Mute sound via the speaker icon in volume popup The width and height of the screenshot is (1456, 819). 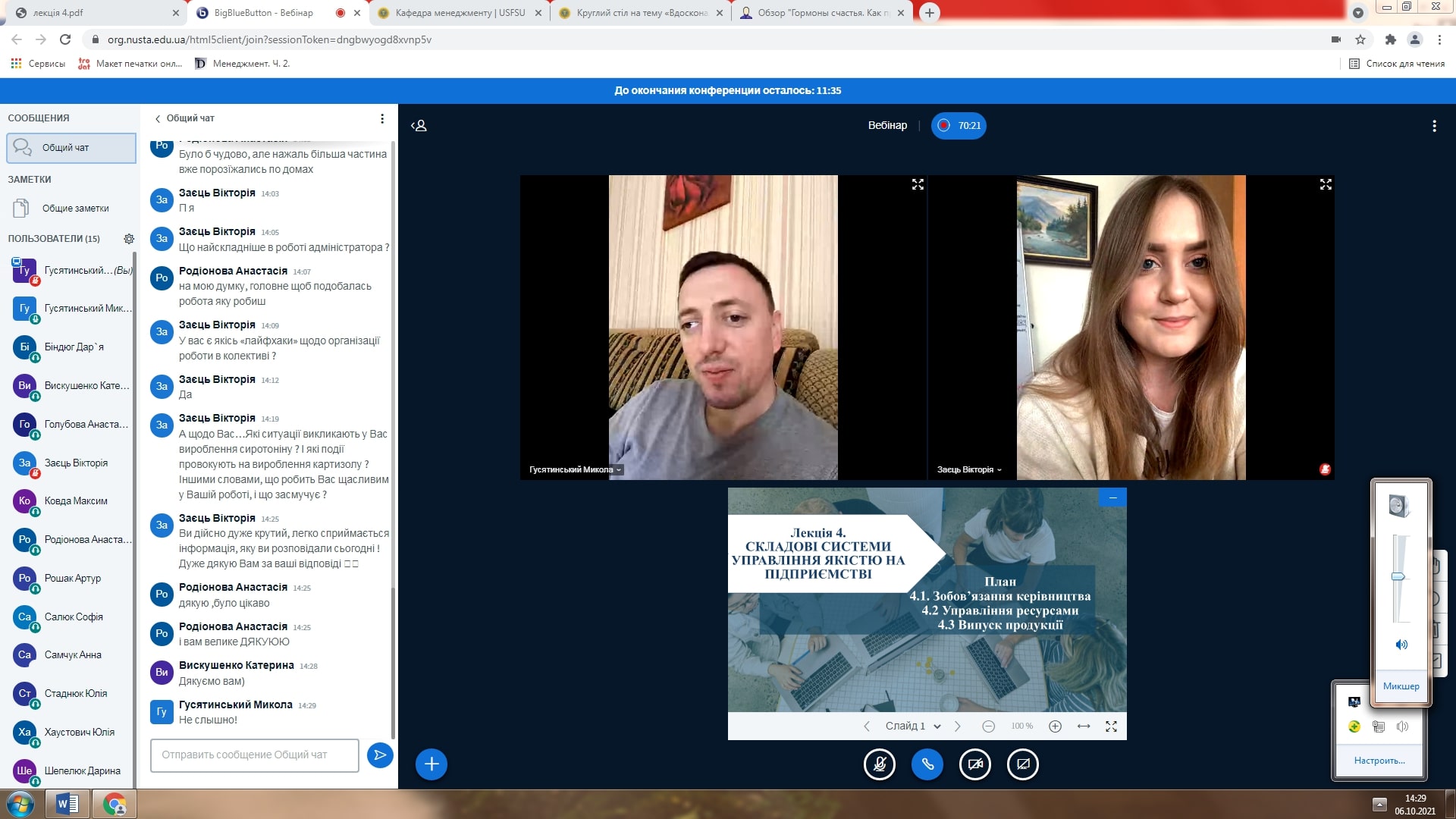(x=1401, y=645)
